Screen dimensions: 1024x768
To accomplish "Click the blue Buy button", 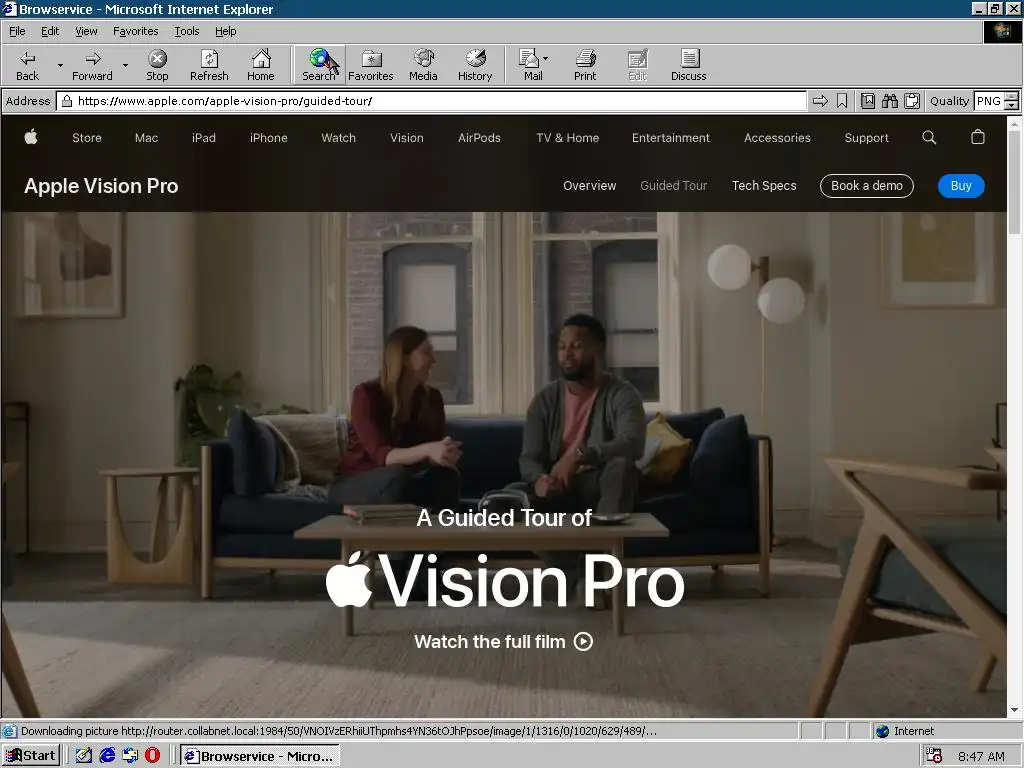I will click(961, 185).
